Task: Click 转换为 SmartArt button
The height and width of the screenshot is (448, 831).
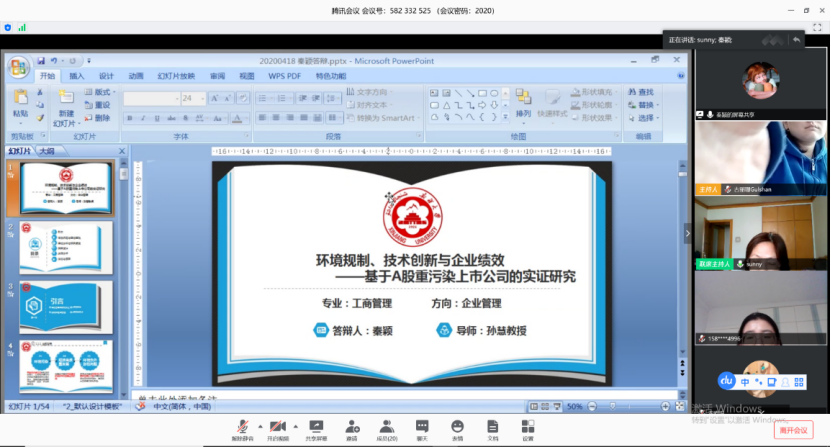Action: click(383, 118)
